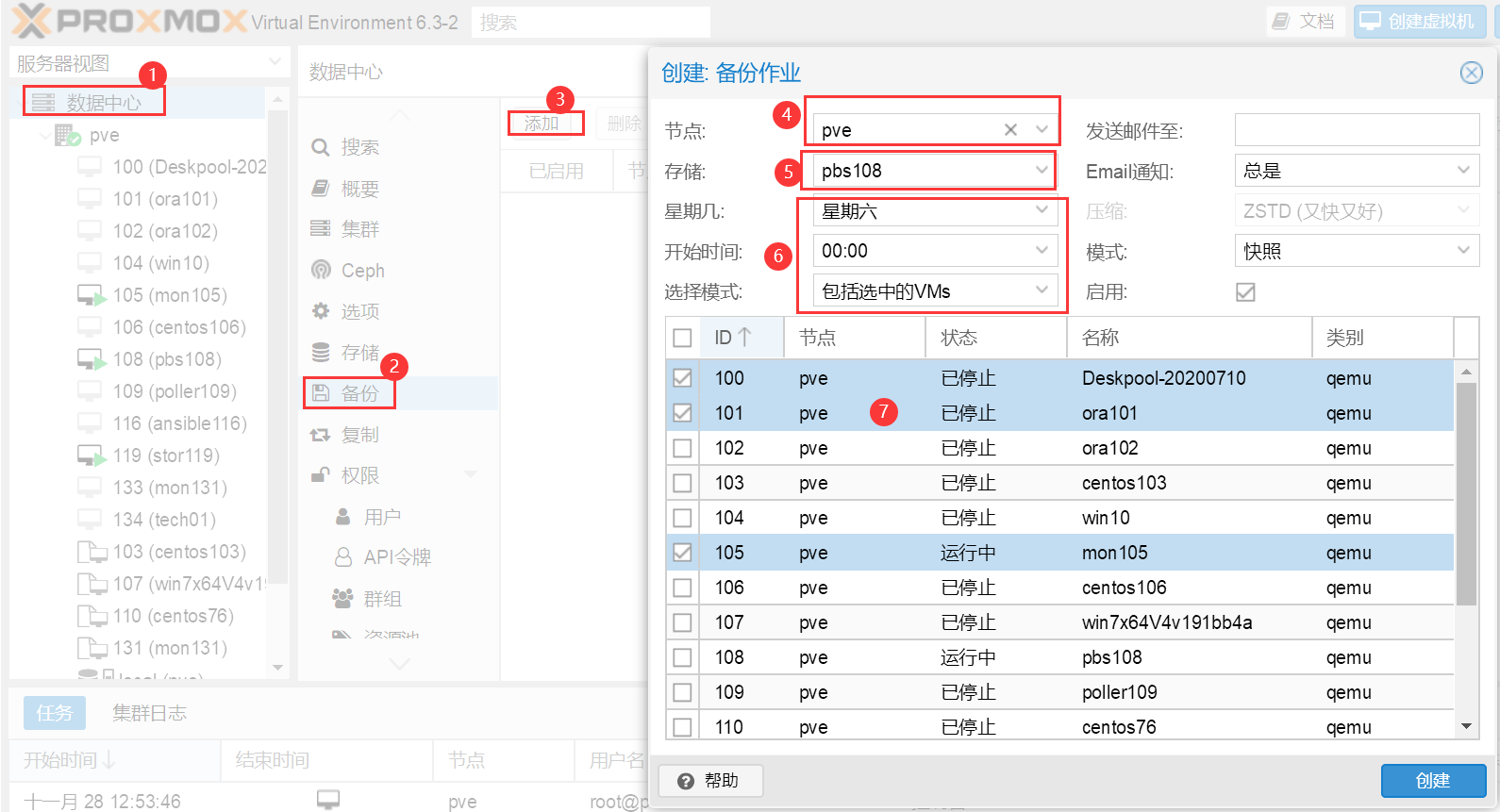The image size is (1500, 812).
Task: Click template icon of 107 (win7x64V4v1)
Action: (92, 584)
